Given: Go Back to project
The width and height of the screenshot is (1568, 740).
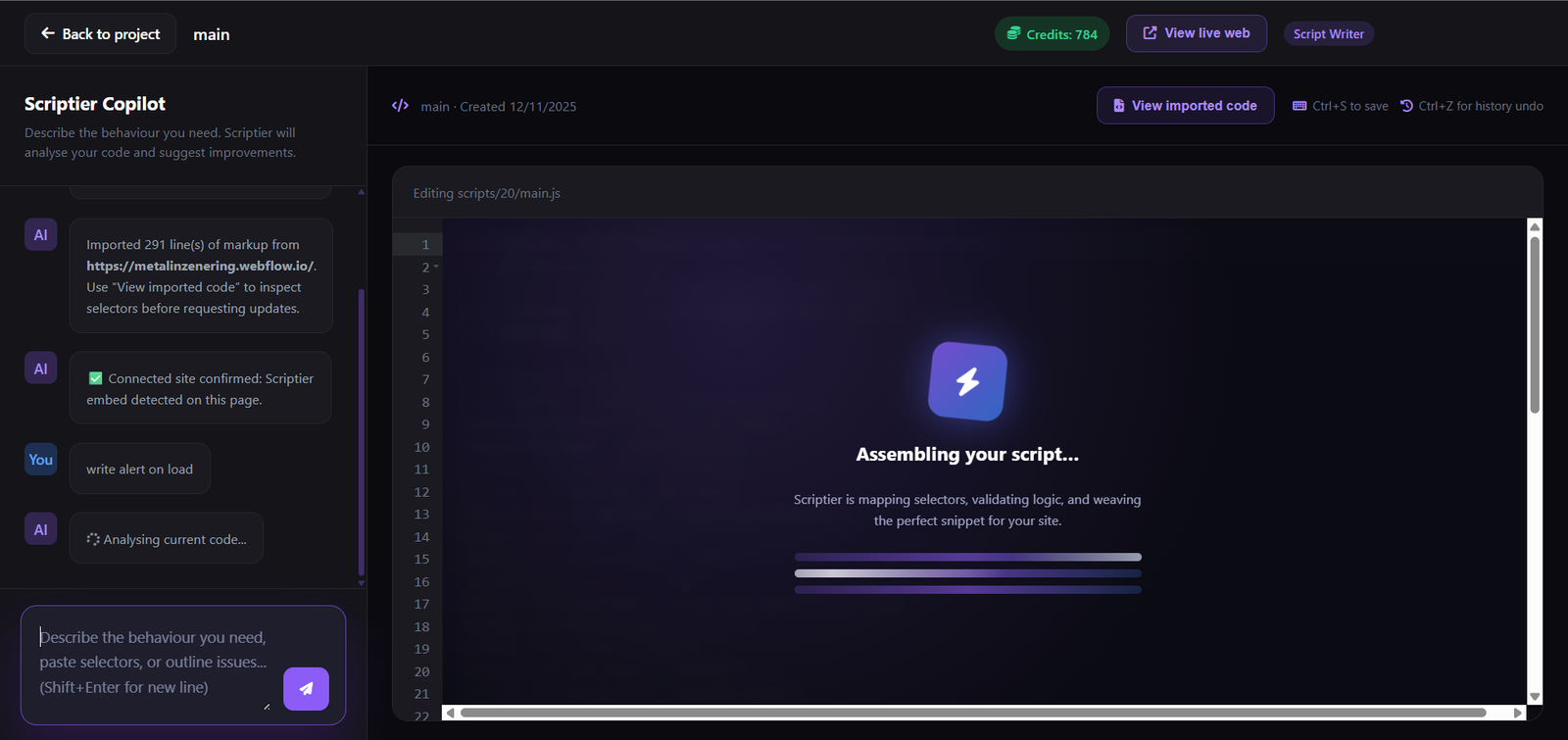Looking at the screenshot, I should coord(100,33).
